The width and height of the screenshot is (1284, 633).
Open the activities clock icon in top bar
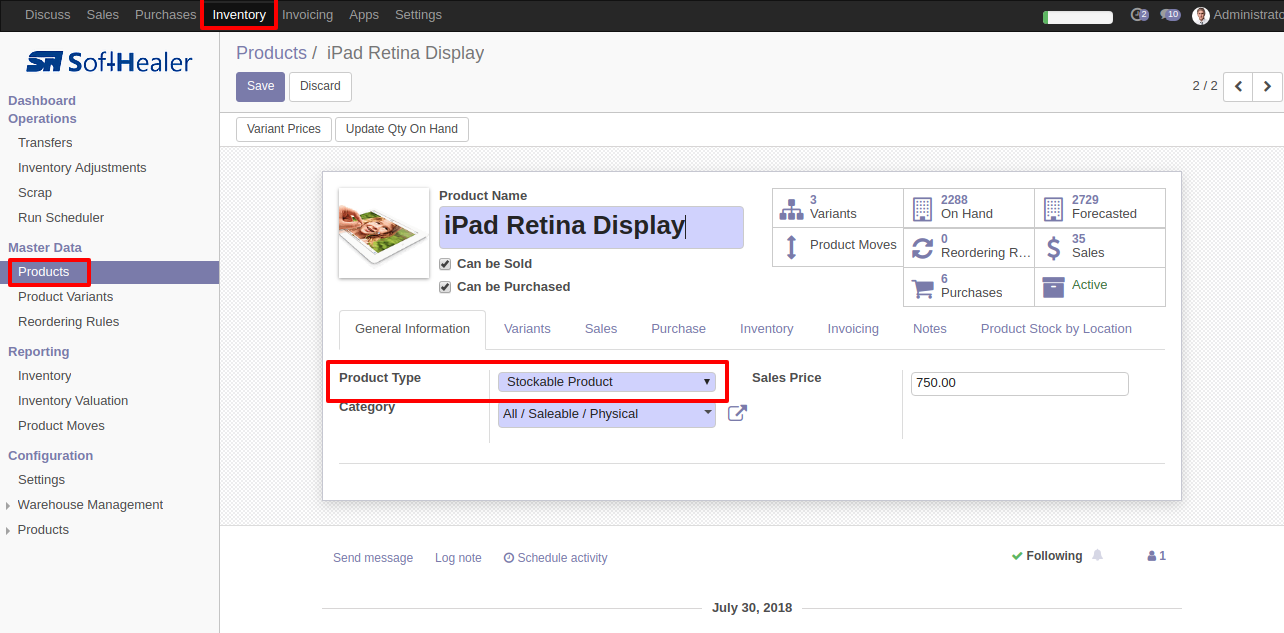click(x=1139, y=15)
